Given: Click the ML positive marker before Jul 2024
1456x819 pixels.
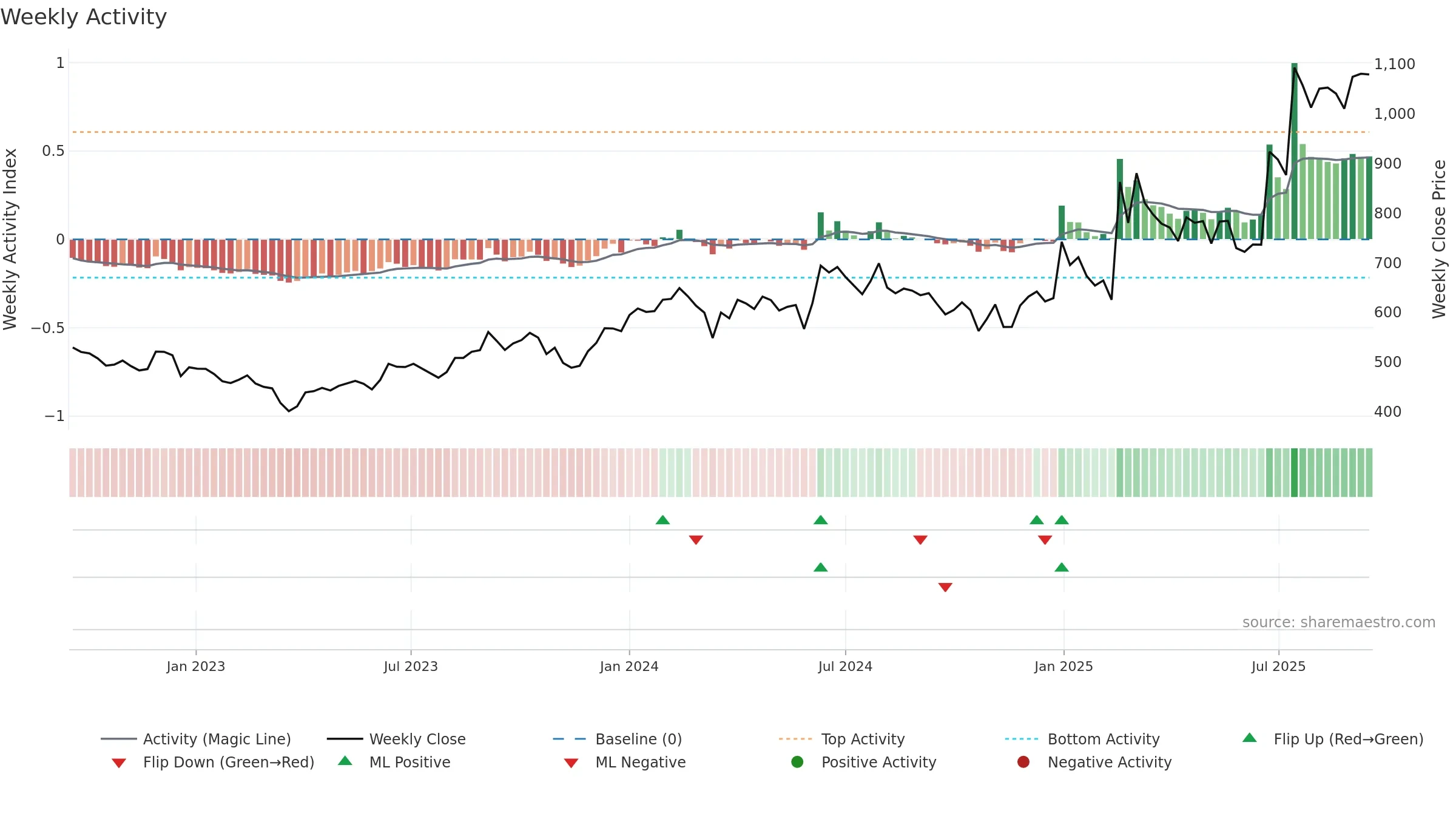Looking at the screenshot, I should click(x=820, y=567).
